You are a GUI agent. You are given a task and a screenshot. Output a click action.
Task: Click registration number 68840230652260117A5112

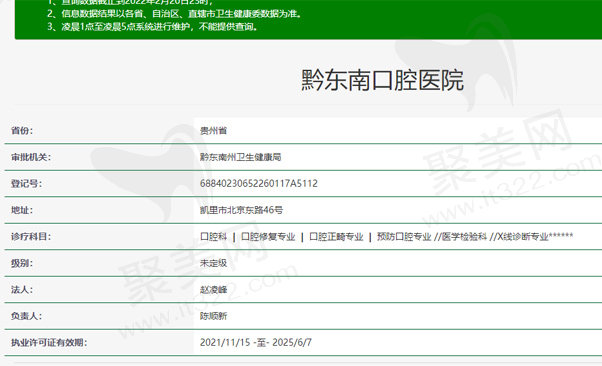coord(259,184)
